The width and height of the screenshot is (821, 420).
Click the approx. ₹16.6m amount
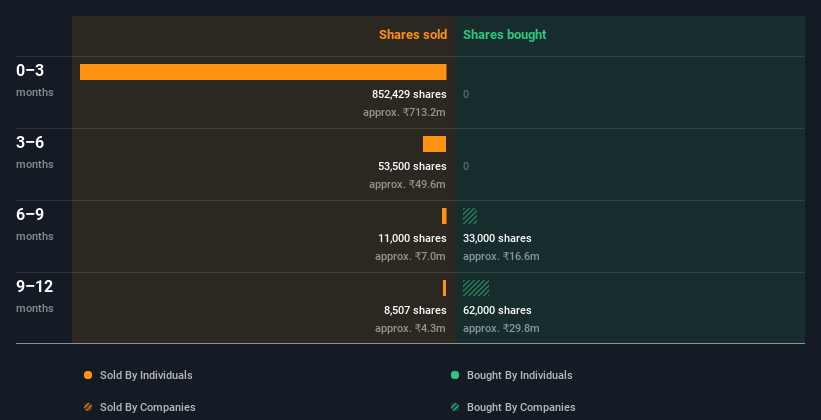[x=501, y=256]
